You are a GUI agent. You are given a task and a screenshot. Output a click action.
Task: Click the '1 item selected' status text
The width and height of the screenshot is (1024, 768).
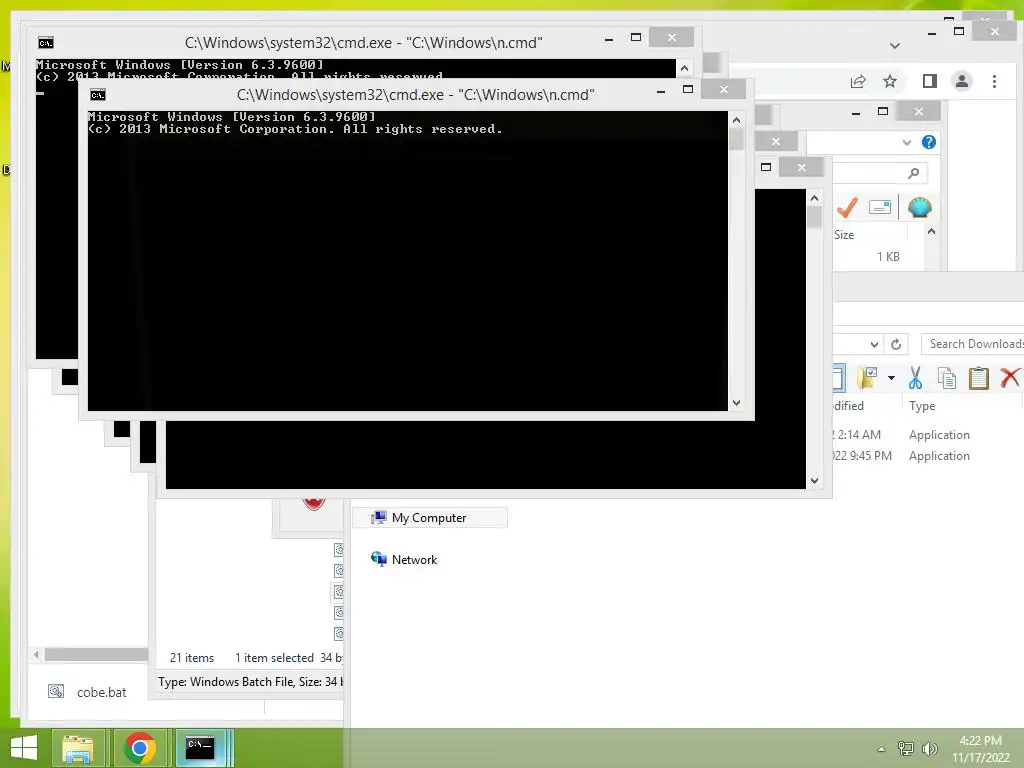(x=274, y=658)
